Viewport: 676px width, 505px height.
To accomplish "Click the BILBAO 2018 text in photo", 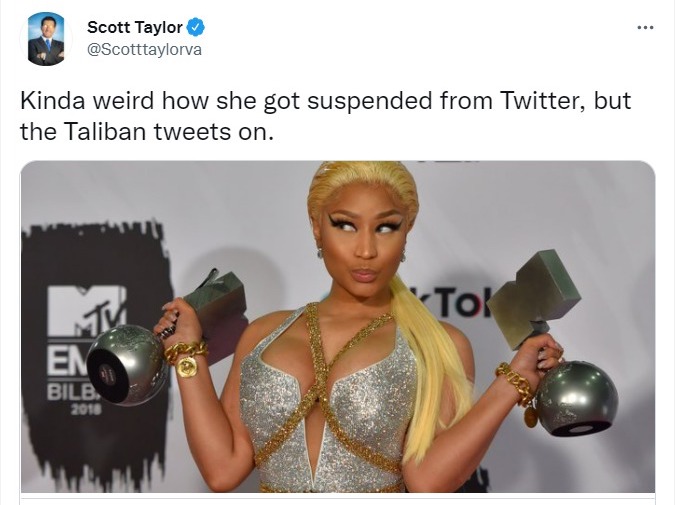I will [x=74, y=400].
